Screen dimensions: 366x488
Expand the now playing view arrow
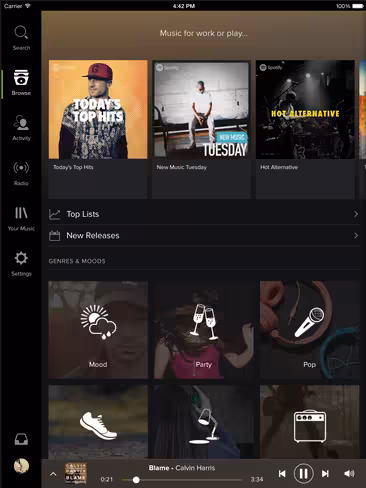coord(53,474)
